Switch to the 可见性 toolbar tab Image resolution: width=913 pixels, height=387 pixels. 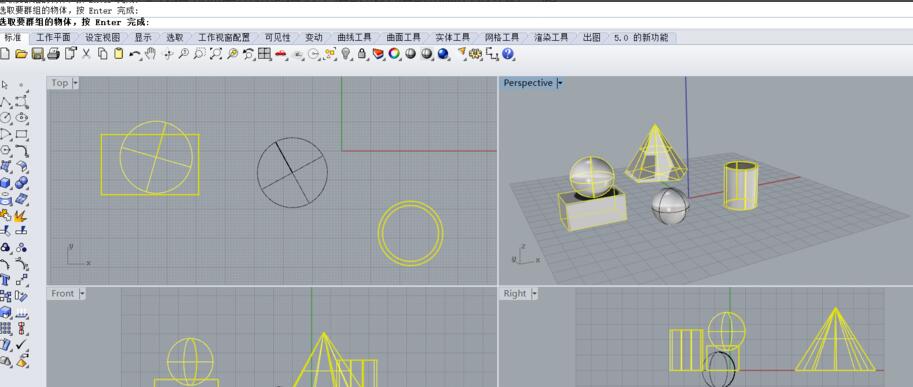coord(278,37)
